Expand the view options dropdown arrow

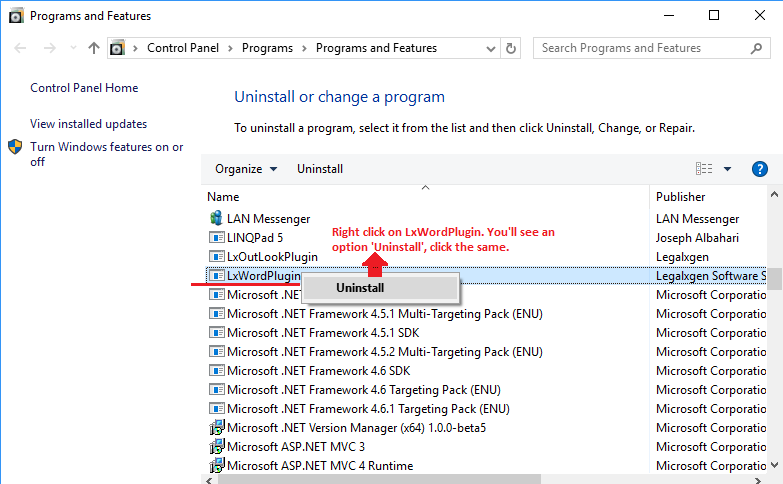click(727, 169)
